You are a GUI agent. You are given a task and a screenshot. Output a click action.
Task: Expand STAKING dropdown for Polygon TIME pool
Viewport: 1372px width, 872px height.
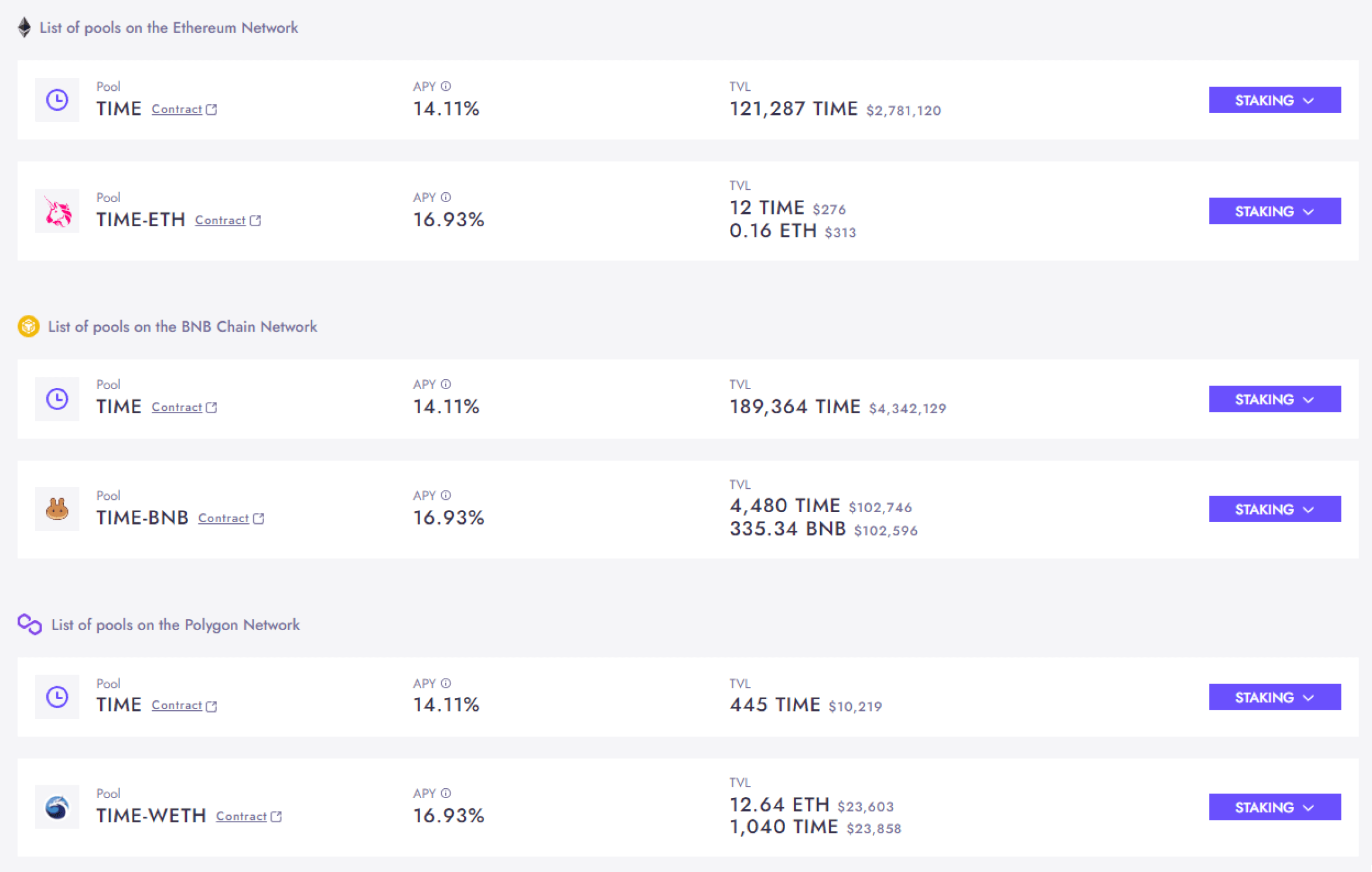1274,697
